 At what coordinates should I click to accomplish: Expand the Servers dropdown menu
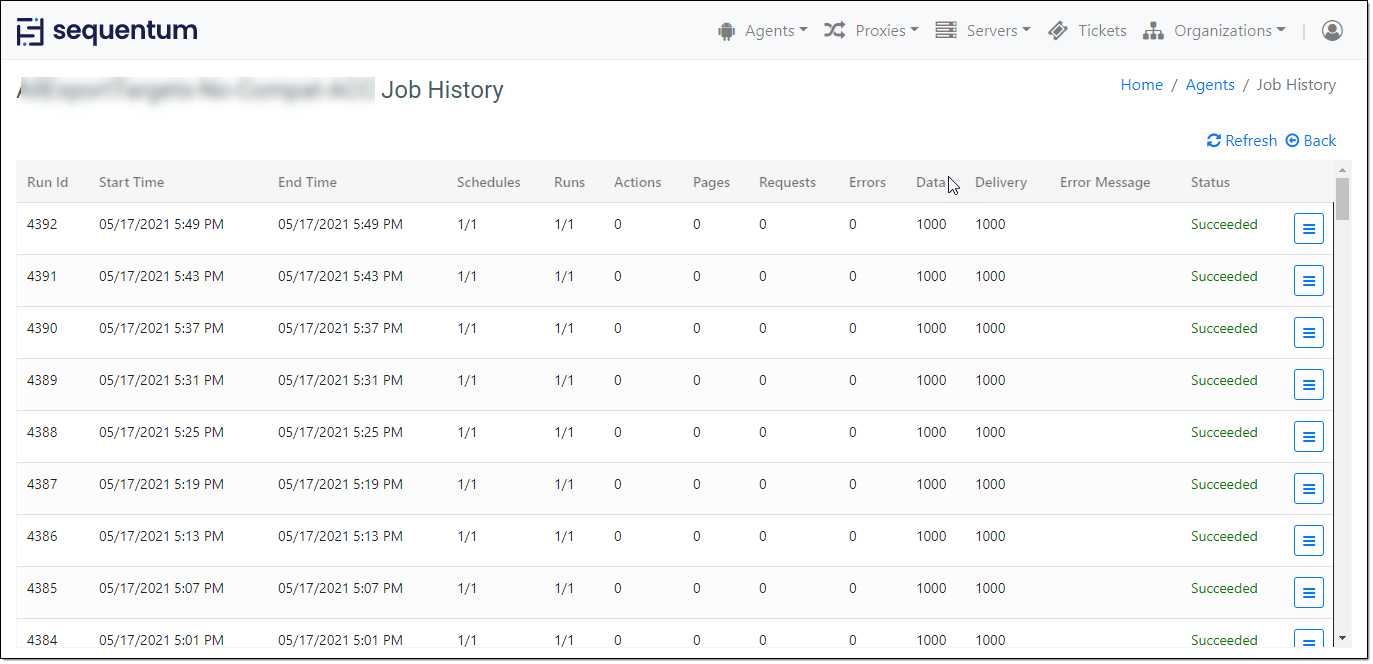point(983,31)
